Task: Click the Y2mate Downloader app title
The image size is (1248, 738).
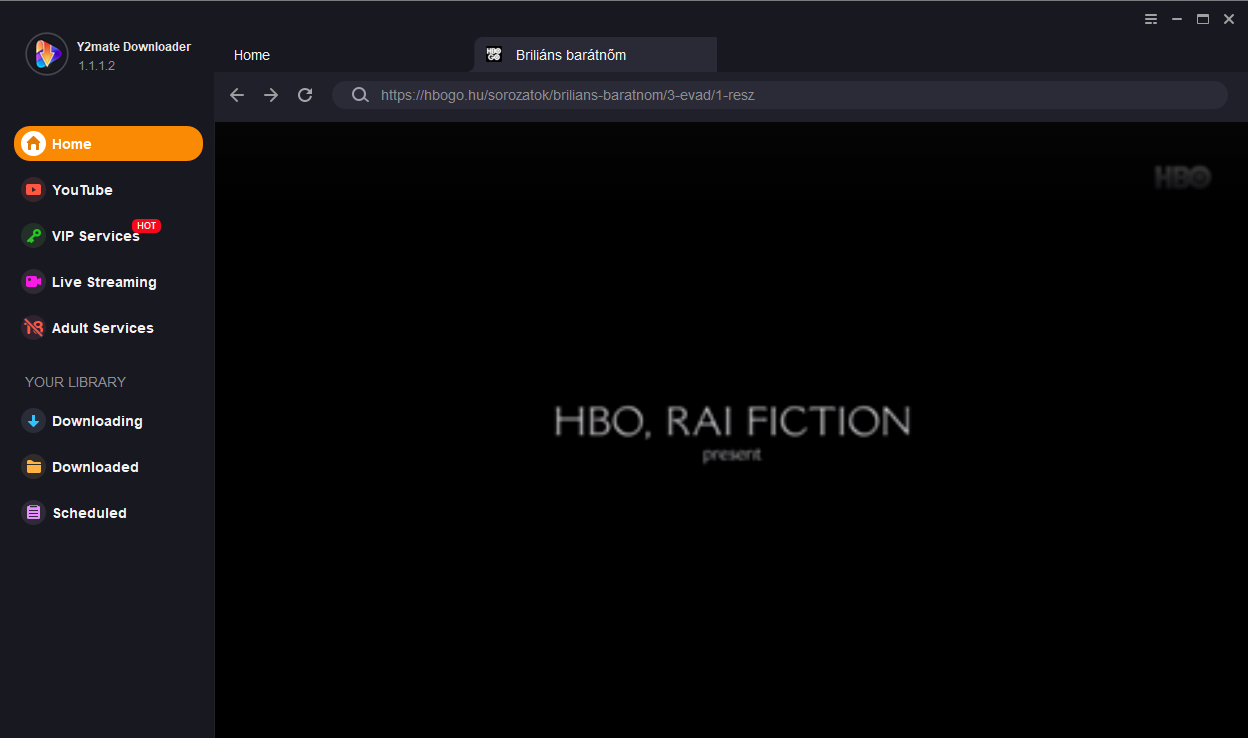Action: 134,47
